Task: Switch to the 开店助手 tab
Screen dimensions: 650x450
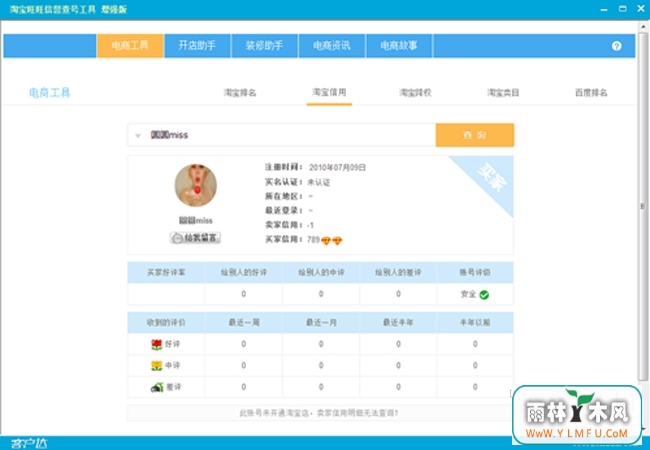Action: coord(197,46)
